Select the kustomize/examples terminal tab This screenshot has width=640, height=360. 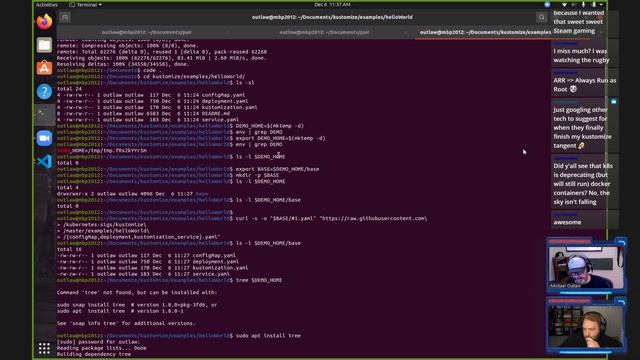click(x=484, y=32)
